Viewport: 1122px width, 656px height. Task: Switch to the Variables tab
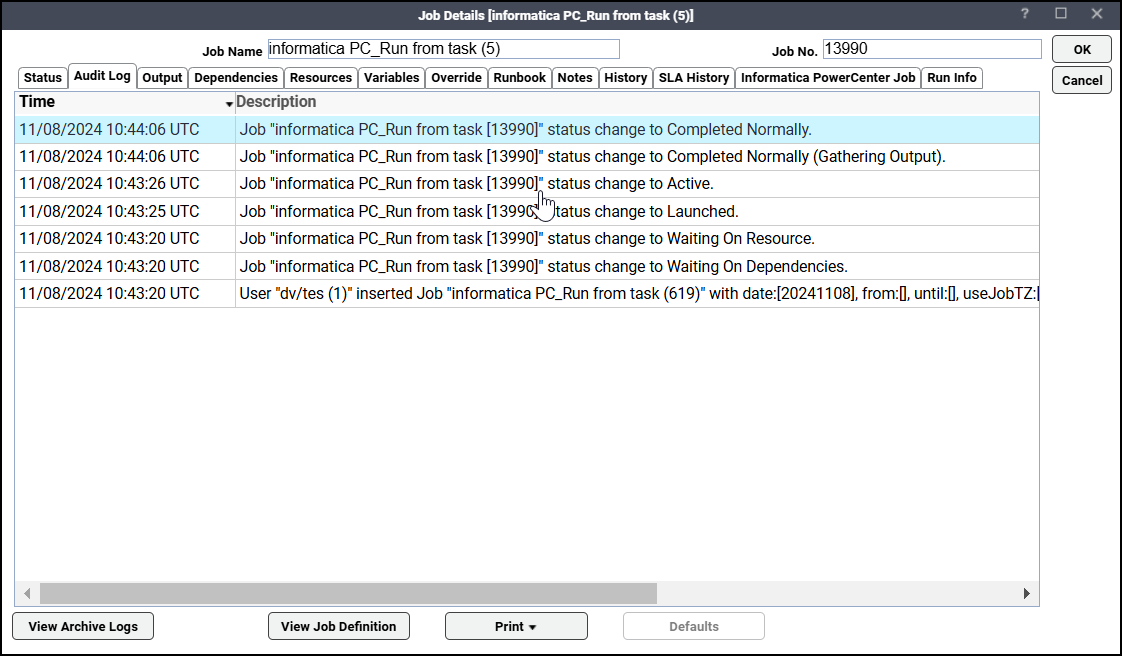[391, 78]
